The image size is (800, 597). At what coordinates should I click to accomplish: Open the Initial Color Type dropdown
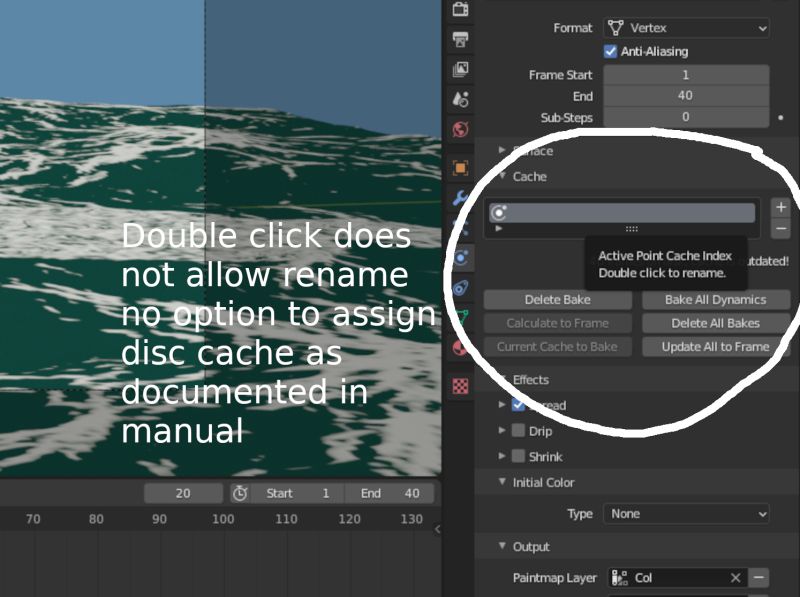click(685, 513)
